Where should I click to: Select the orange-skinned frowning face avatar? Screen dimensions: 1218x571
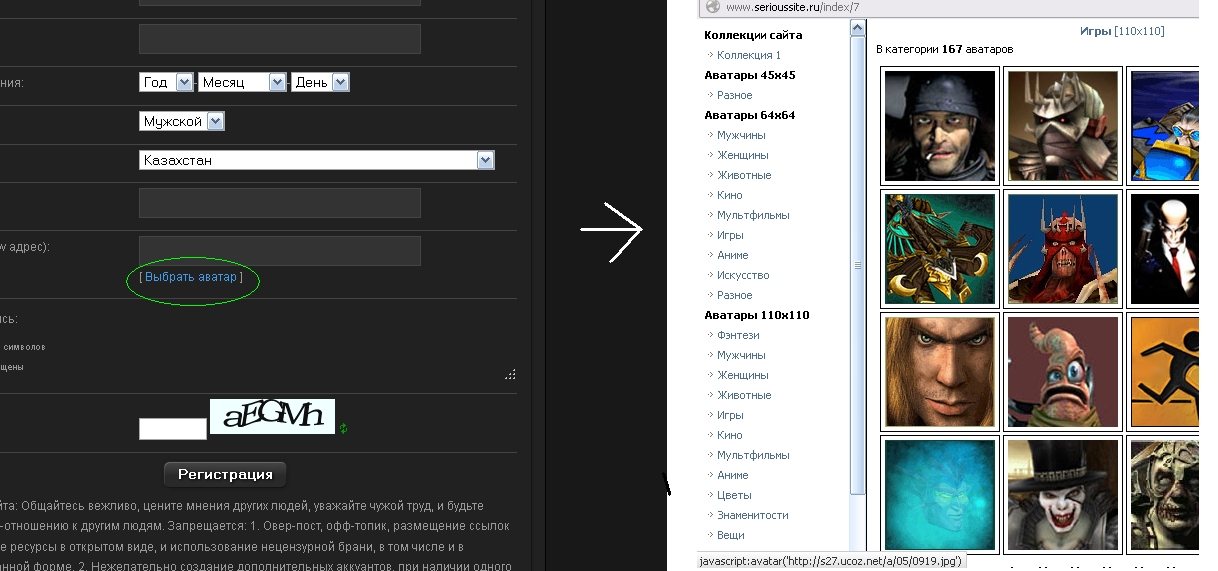[x=940, y=371]
